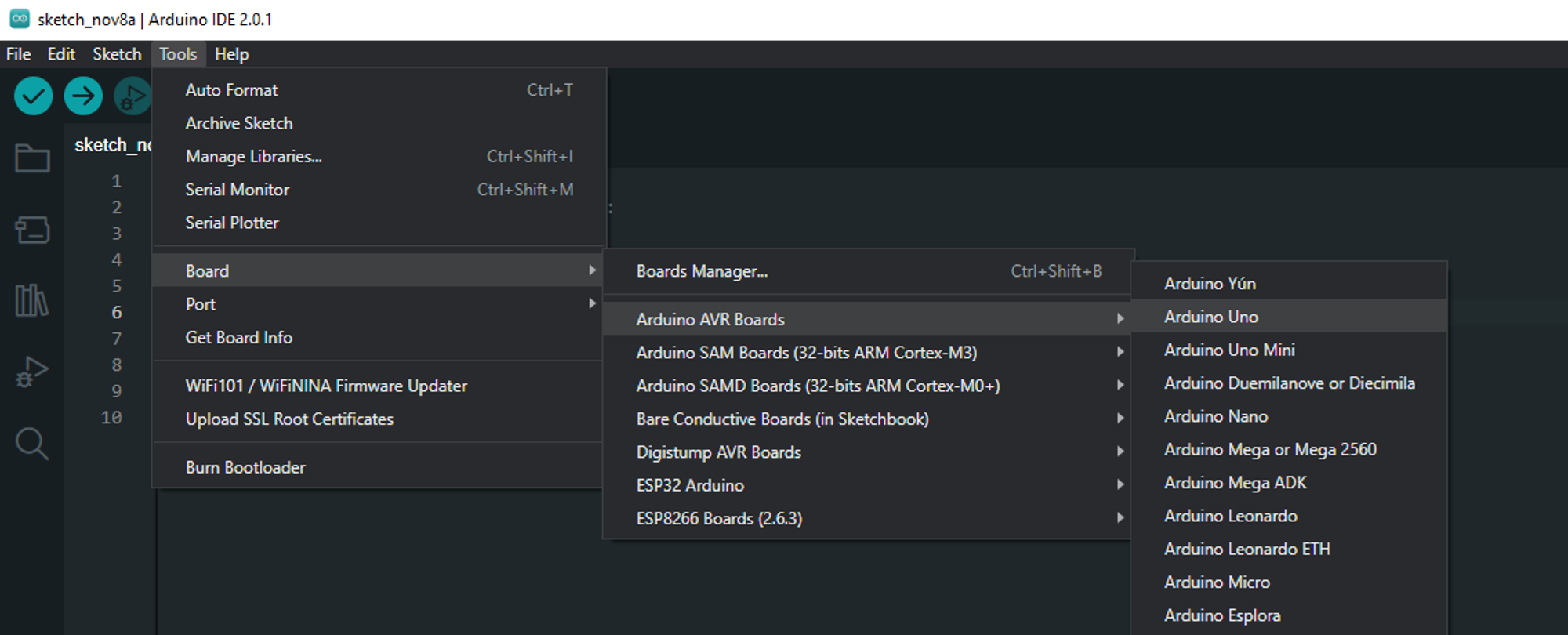Click the Verify checkmark button
Viewport: 1568px width, 635px height.
(x=33, y=96)
